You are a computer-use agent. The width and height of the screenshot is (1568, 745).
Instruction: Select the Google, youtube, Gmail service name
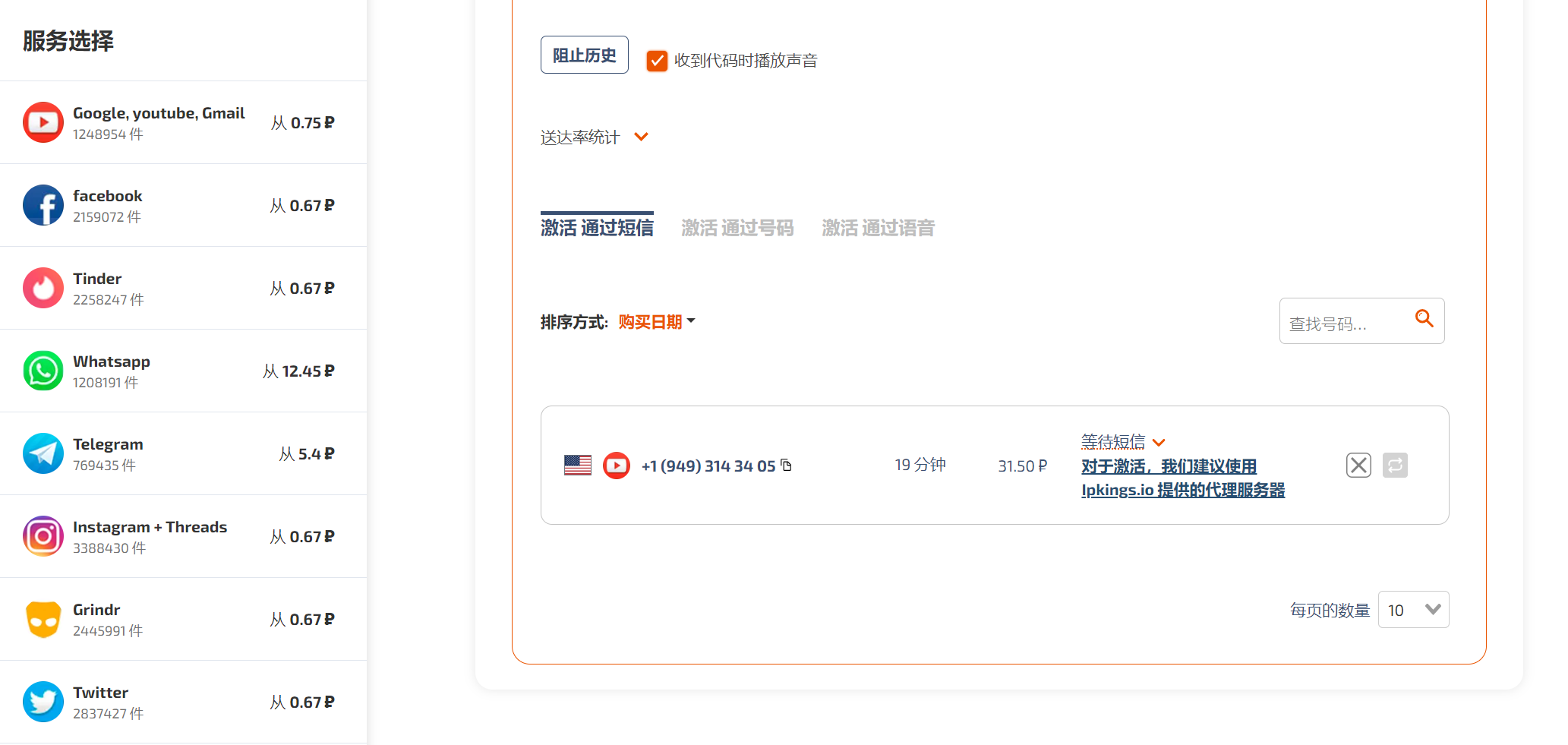159,113
